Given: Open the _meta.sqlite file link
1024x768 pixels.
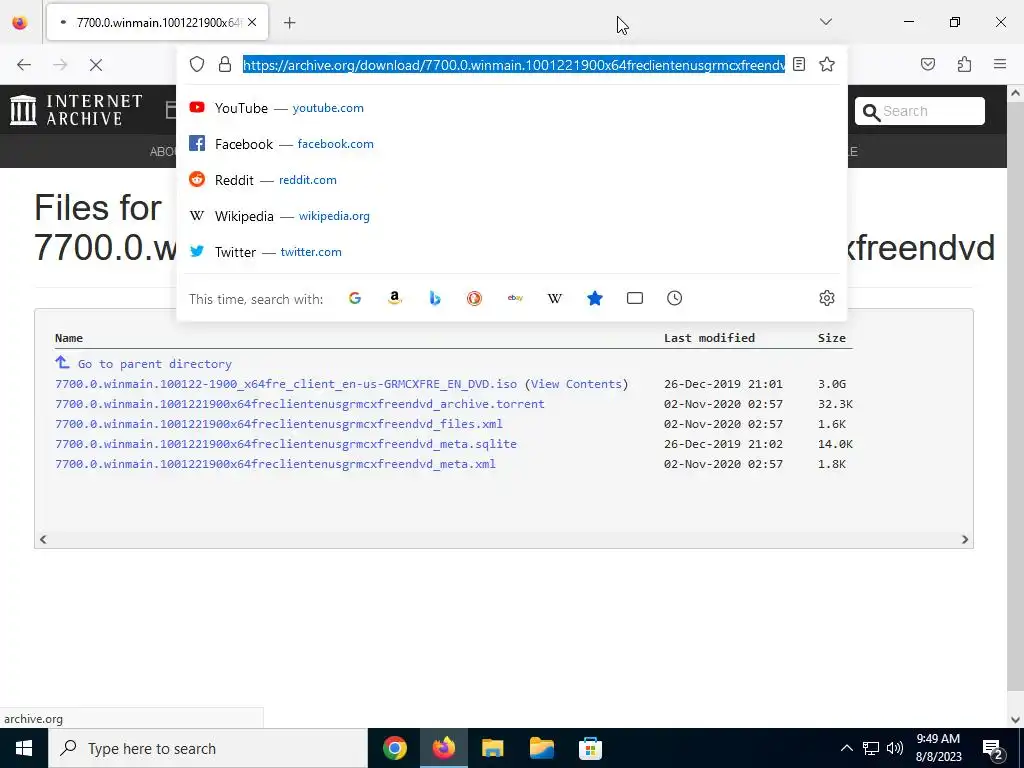Looking at the screenshot, I should coord(286,444).
